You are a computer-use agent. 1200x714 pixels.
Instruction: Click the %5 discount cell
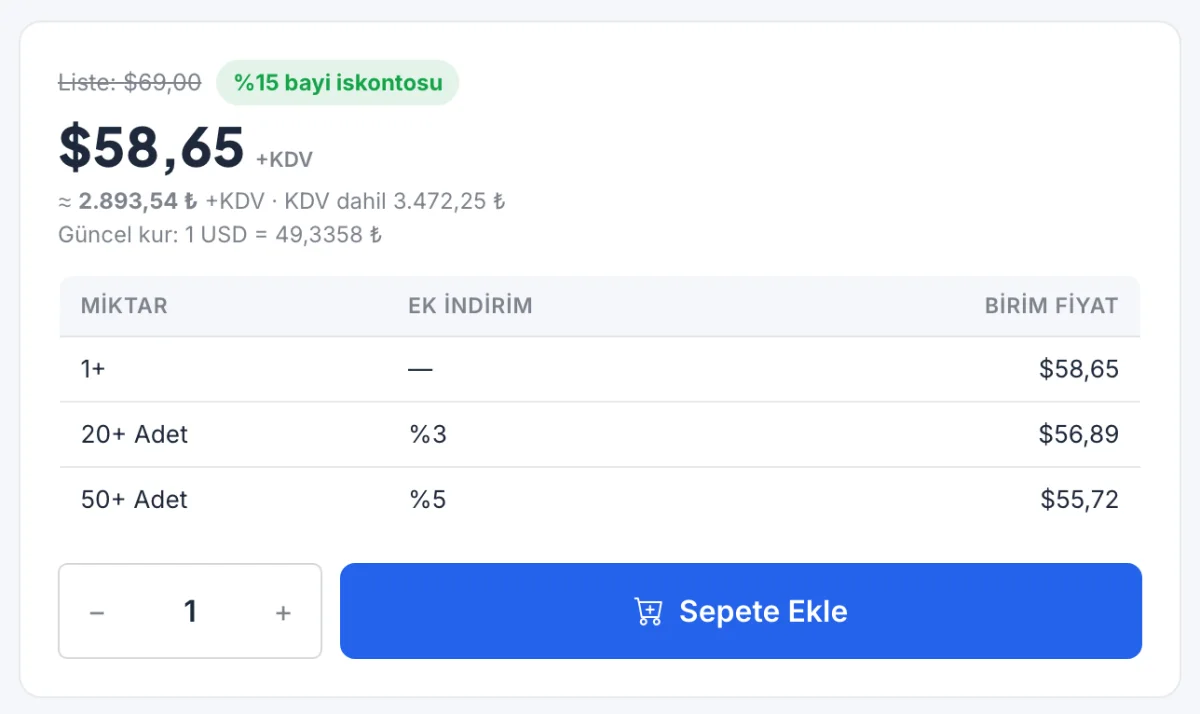click(427, 499)
